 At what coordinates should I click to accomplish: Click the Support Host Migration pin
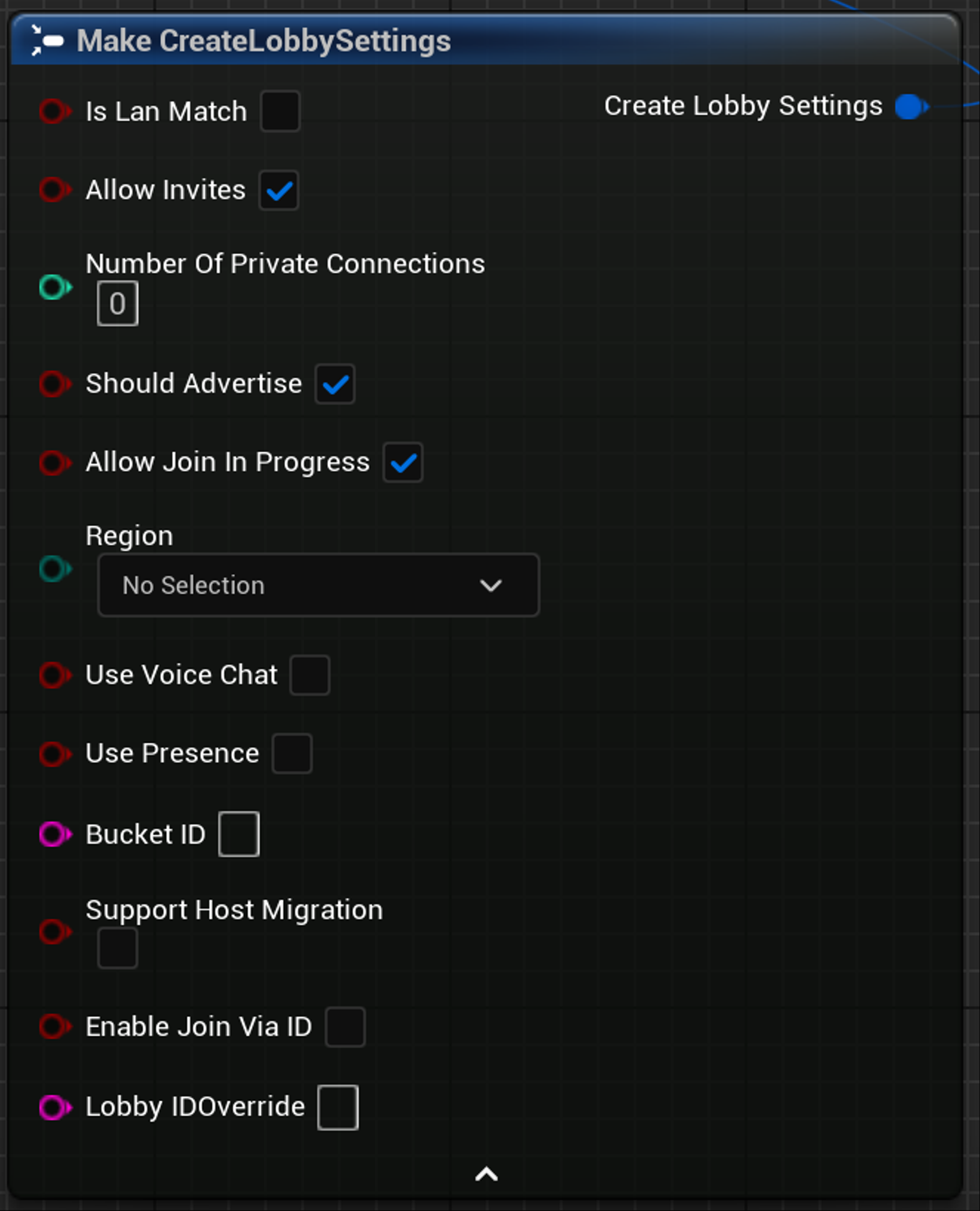click(x=55, y=932)
